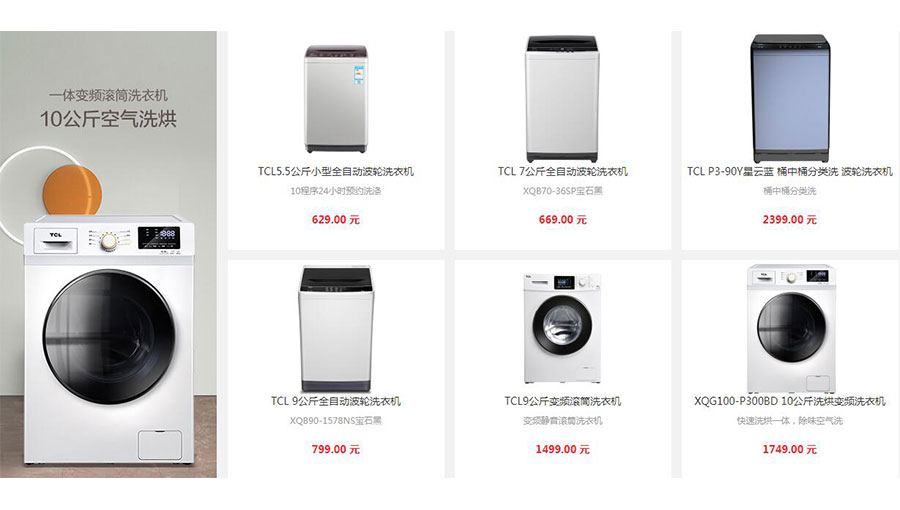Click the XQG100-P300BD washer-dryer image
Viewport: 900px width, 510px height.
tap(790, 329)
